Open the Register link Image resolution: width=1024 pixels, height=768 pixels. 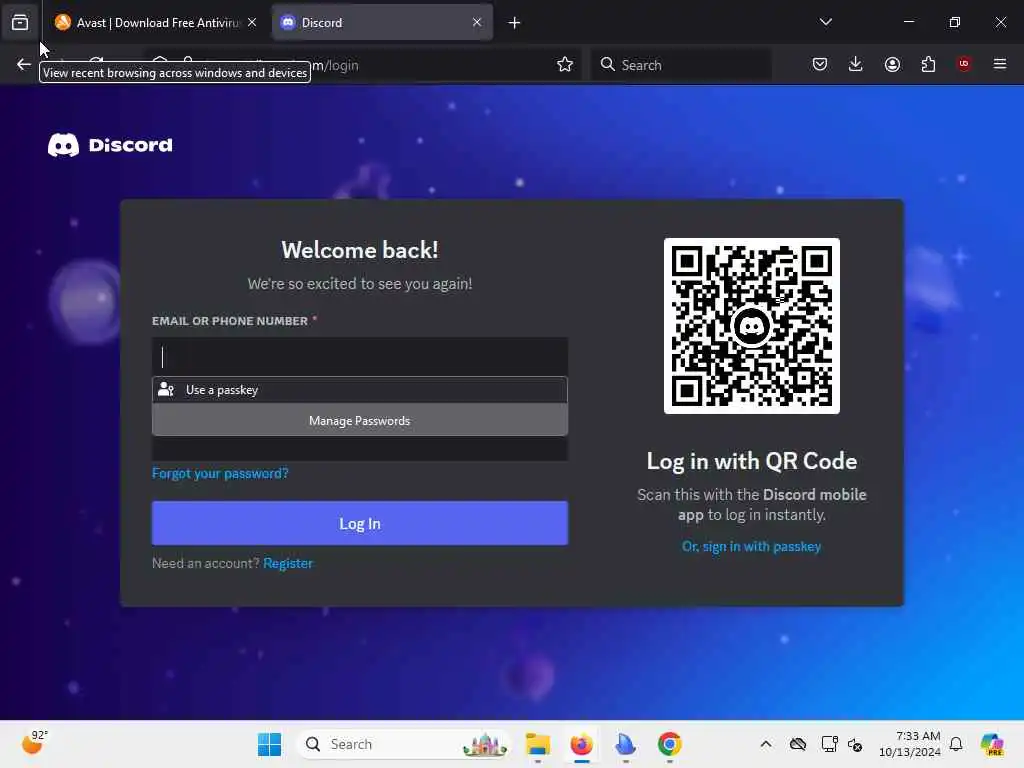click(288, 563)
